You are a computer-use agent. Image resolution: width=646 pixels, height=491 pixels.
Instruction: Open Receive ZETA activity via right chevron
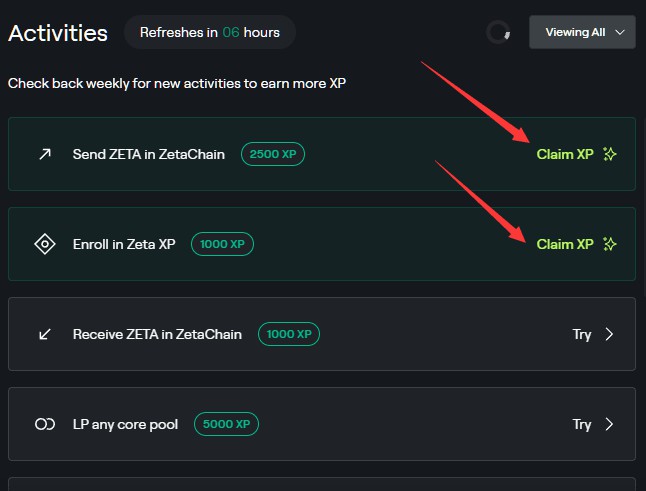click(609, 334)
